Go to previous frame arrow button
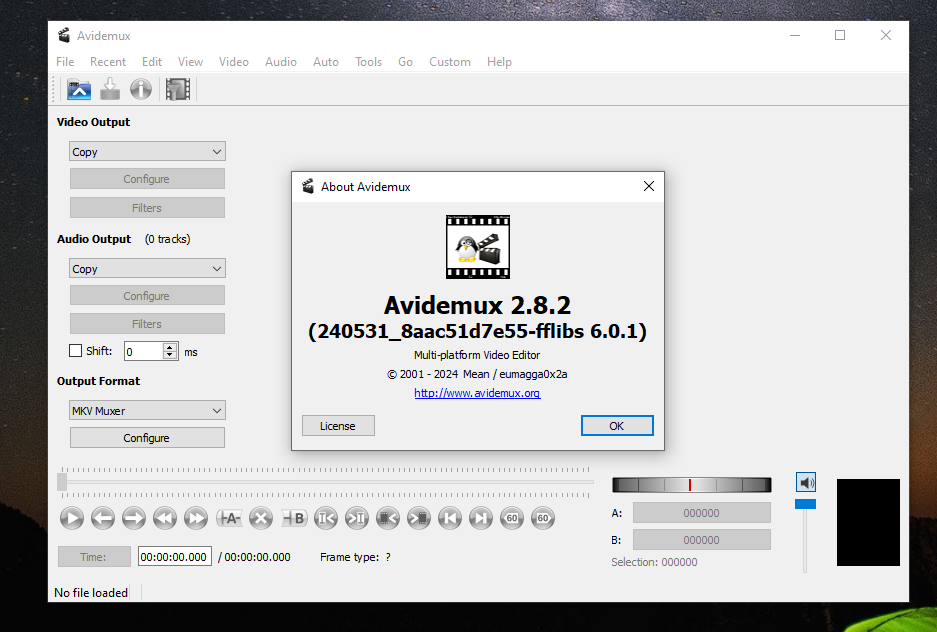The image size is (937, 632). [x=103, y=518]
